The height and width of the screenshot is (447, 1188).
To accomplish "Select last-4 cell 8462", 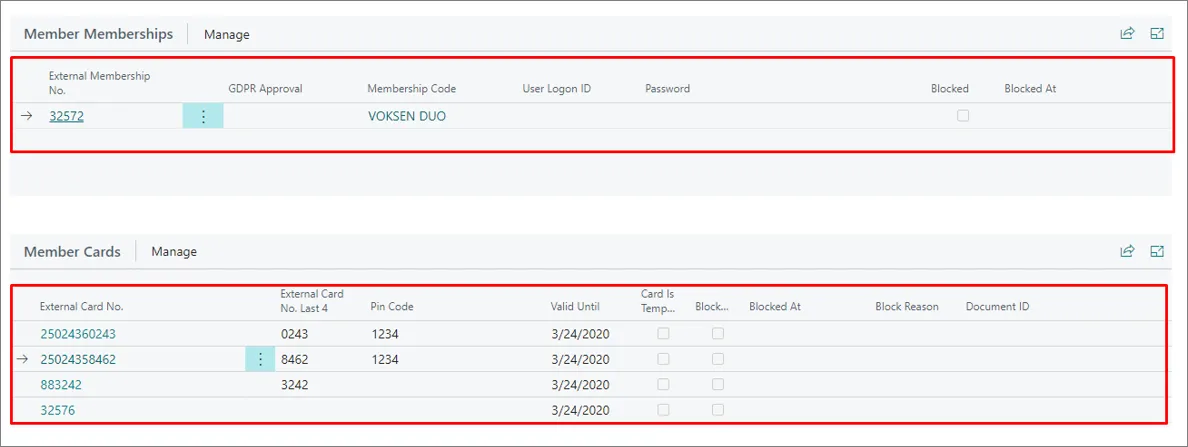I will [294, 360].
